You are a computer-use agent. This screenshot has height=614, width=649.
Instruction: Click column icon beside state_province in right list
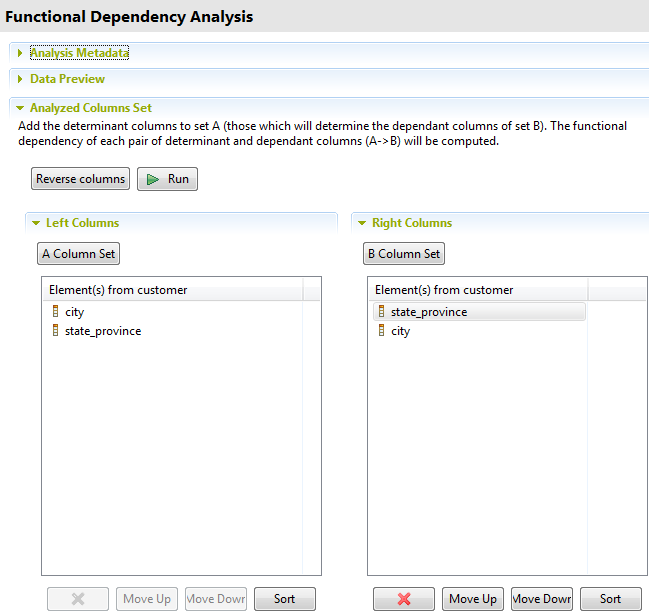[x=381, y=312]
